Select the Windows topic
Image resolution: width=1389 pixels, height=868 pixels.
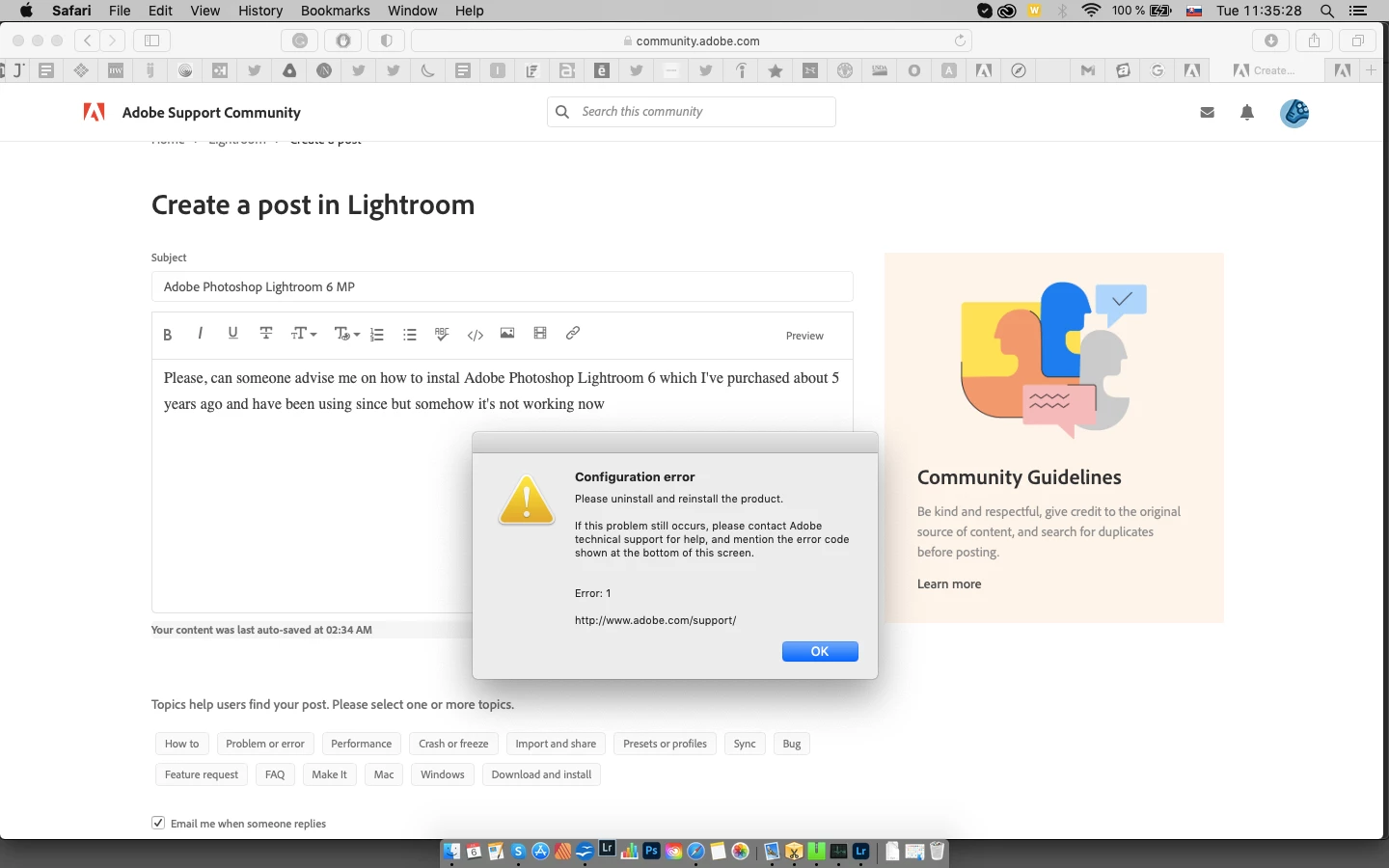coord(443,774)
